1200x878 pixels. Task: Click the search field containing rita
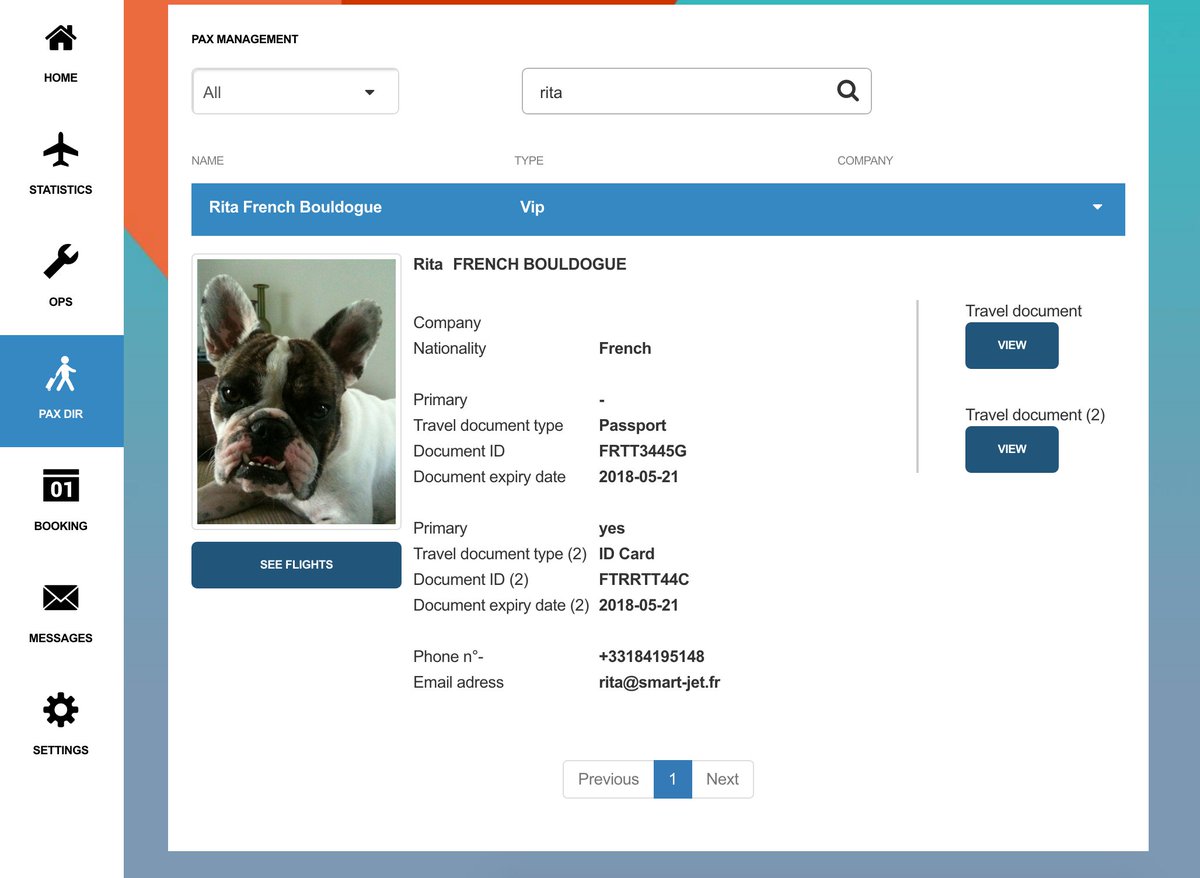(x=697, y=91)
